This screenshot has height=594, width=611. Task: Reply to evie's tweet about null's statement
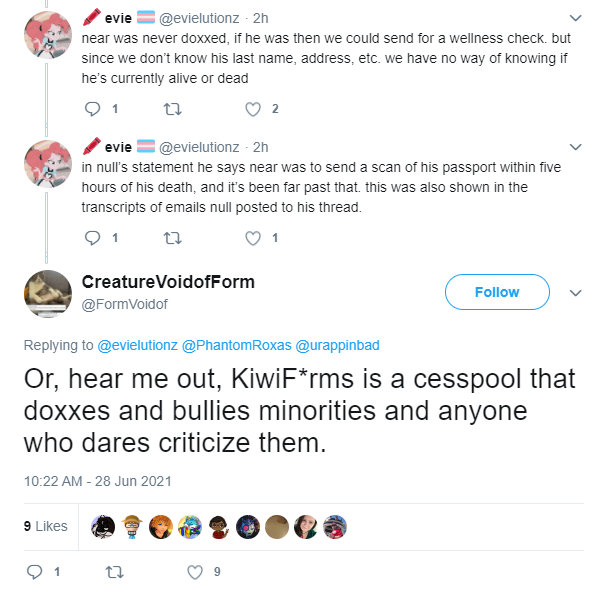pyautogui.click(x=92, y=238)
